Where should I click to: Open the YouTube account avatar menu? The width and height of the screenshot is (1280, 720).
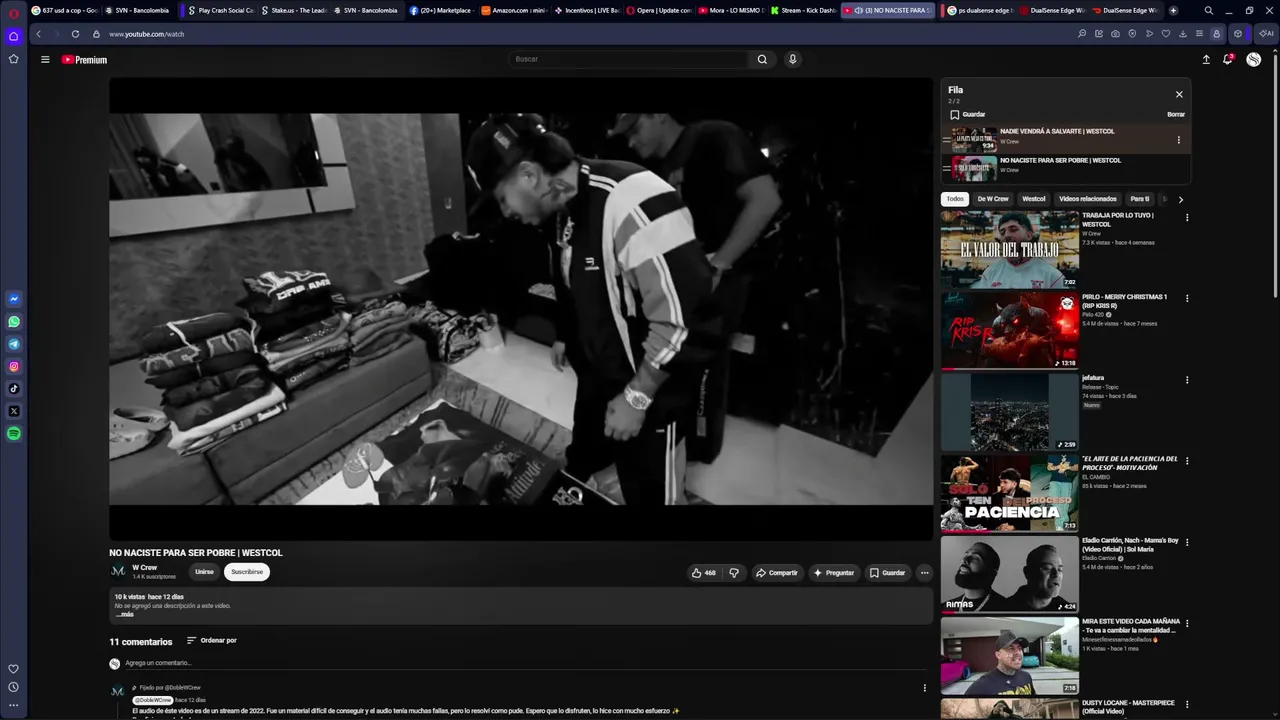click(1254, 59)
